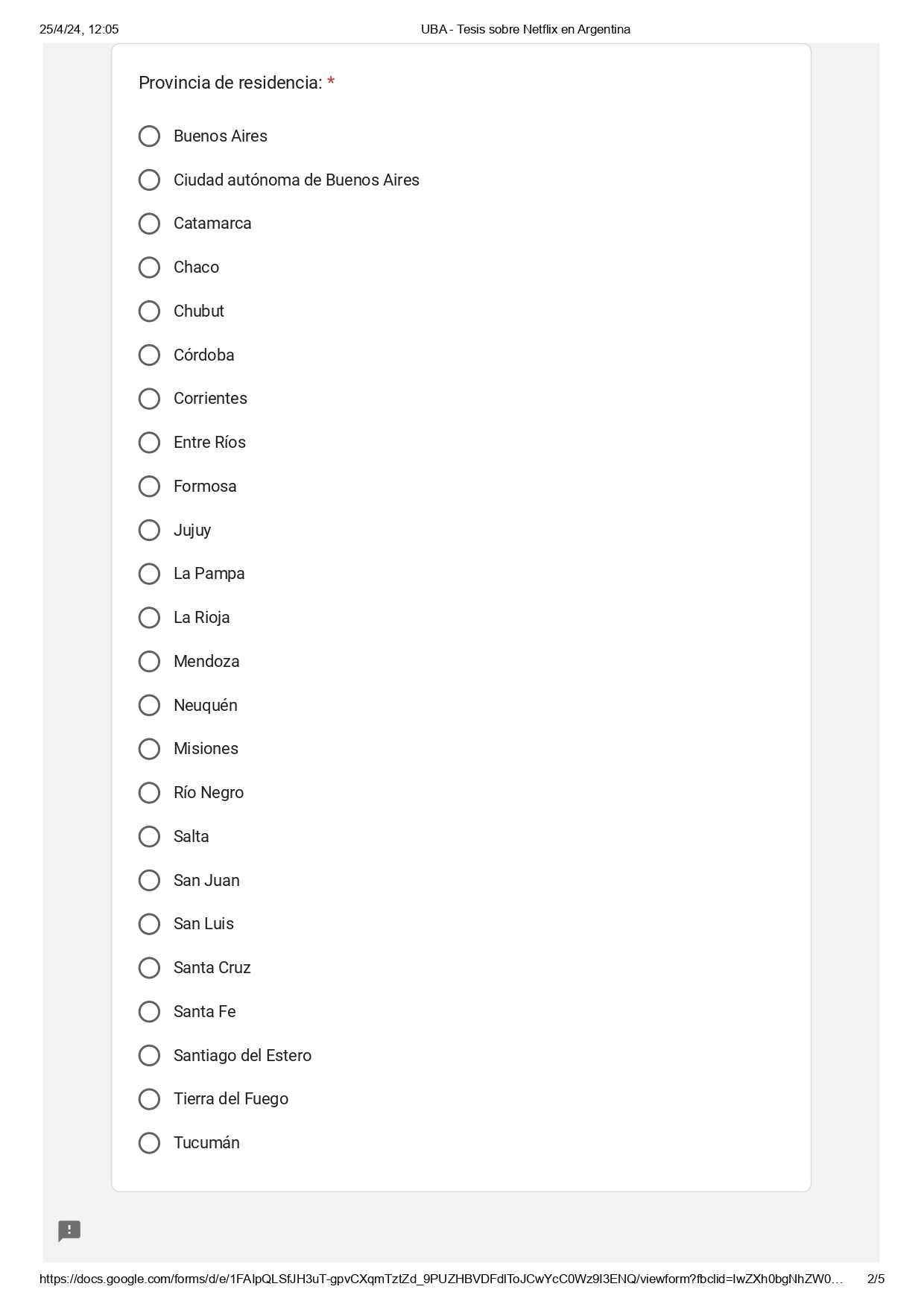
Task: Pick the Chaco radio button
Action: (x=149, y=268)
